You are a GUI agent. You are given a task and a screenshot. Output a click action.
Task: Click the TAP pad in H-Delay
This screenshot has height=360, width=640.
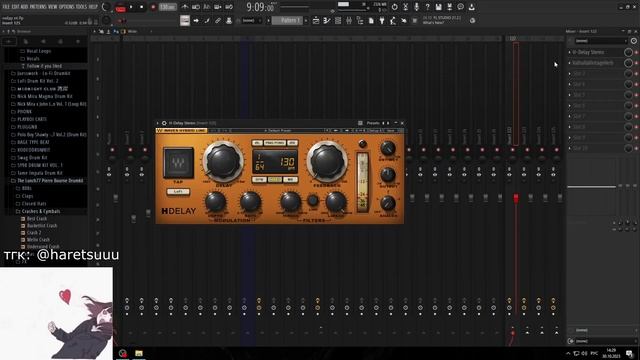click(178, 163)
